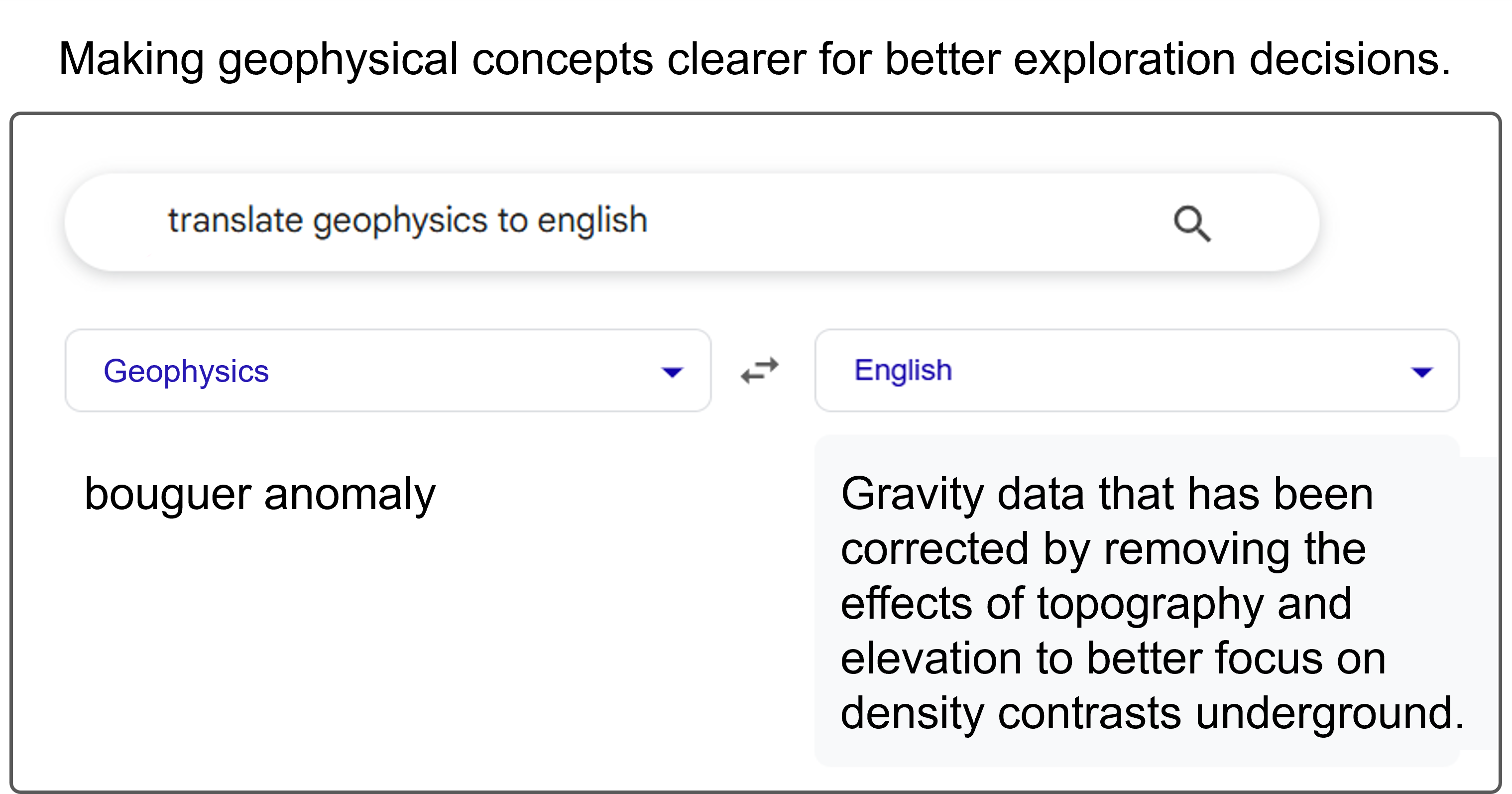Click the empty space inside the search bar
The height and width of the screenshot is (794, 1512).
coord(910,222)
